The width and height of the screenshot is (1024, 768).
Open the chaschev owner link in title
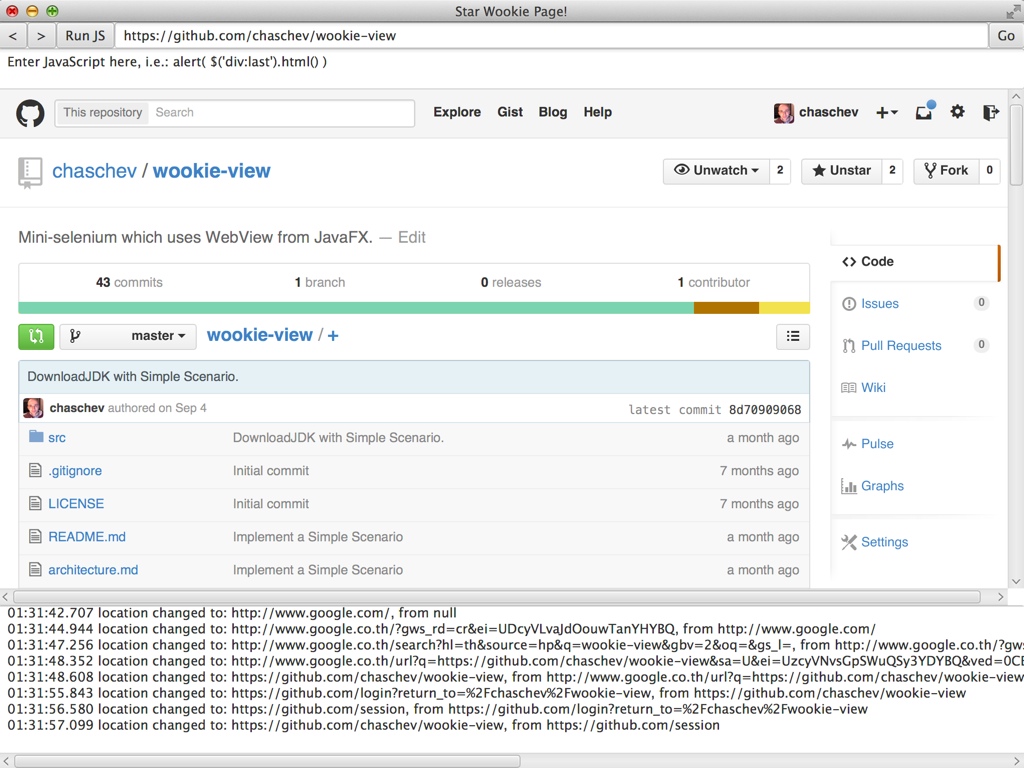tap(95, 171)
